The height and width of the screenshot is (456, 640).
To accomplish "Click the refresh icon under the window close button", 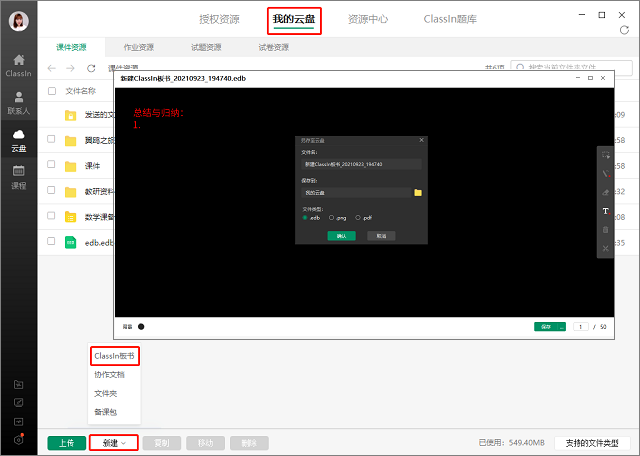I will click(624, 30).
